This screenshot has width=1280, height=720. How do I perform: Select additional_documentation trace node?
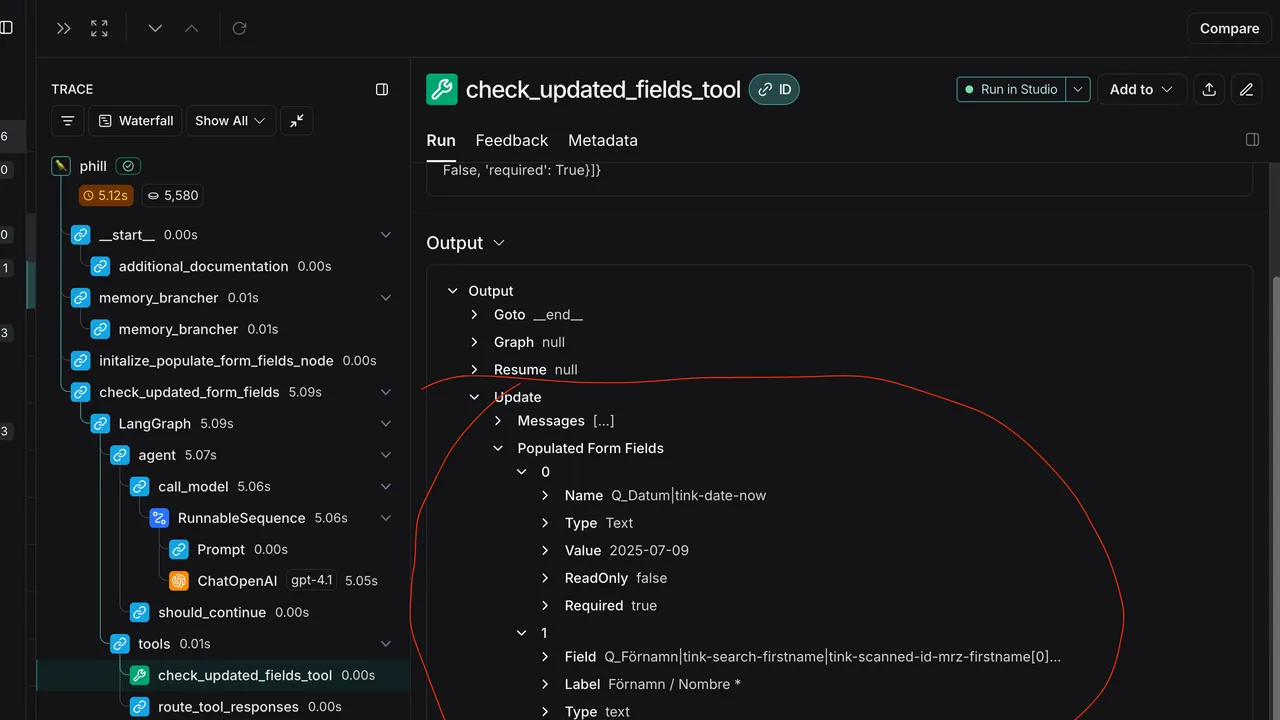pos(203,266)
